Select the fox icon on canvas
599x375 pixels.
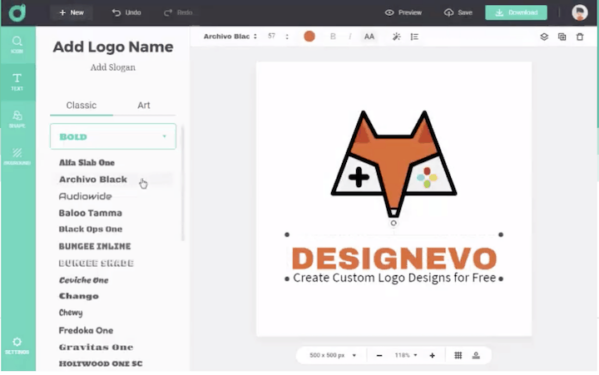pyautogui.click(x=393, y=164)
